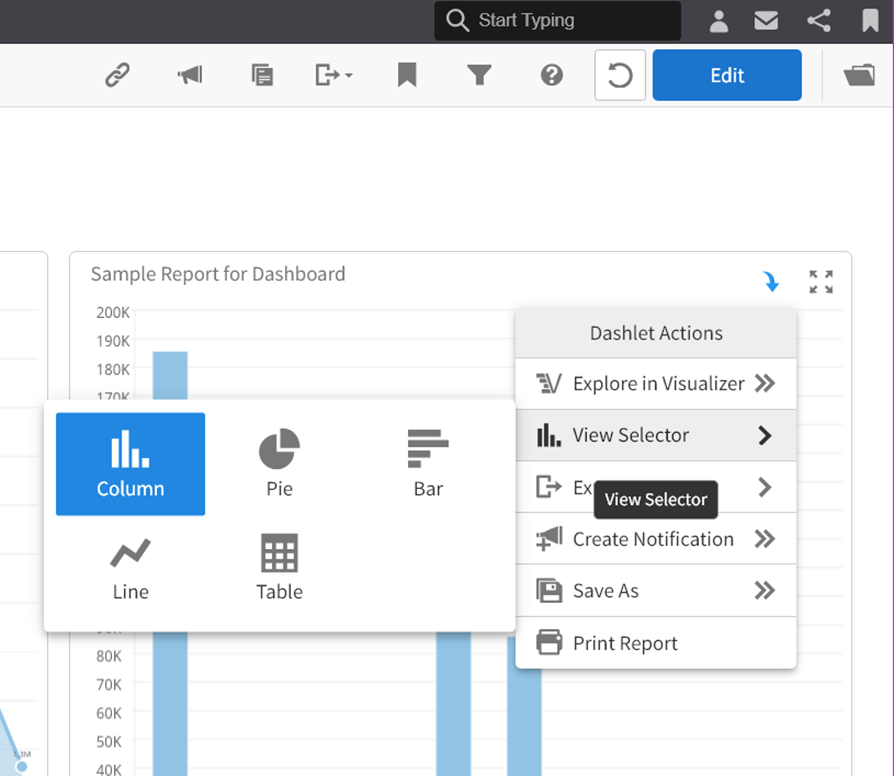Open the mail envelope icon

click(766, 21)
